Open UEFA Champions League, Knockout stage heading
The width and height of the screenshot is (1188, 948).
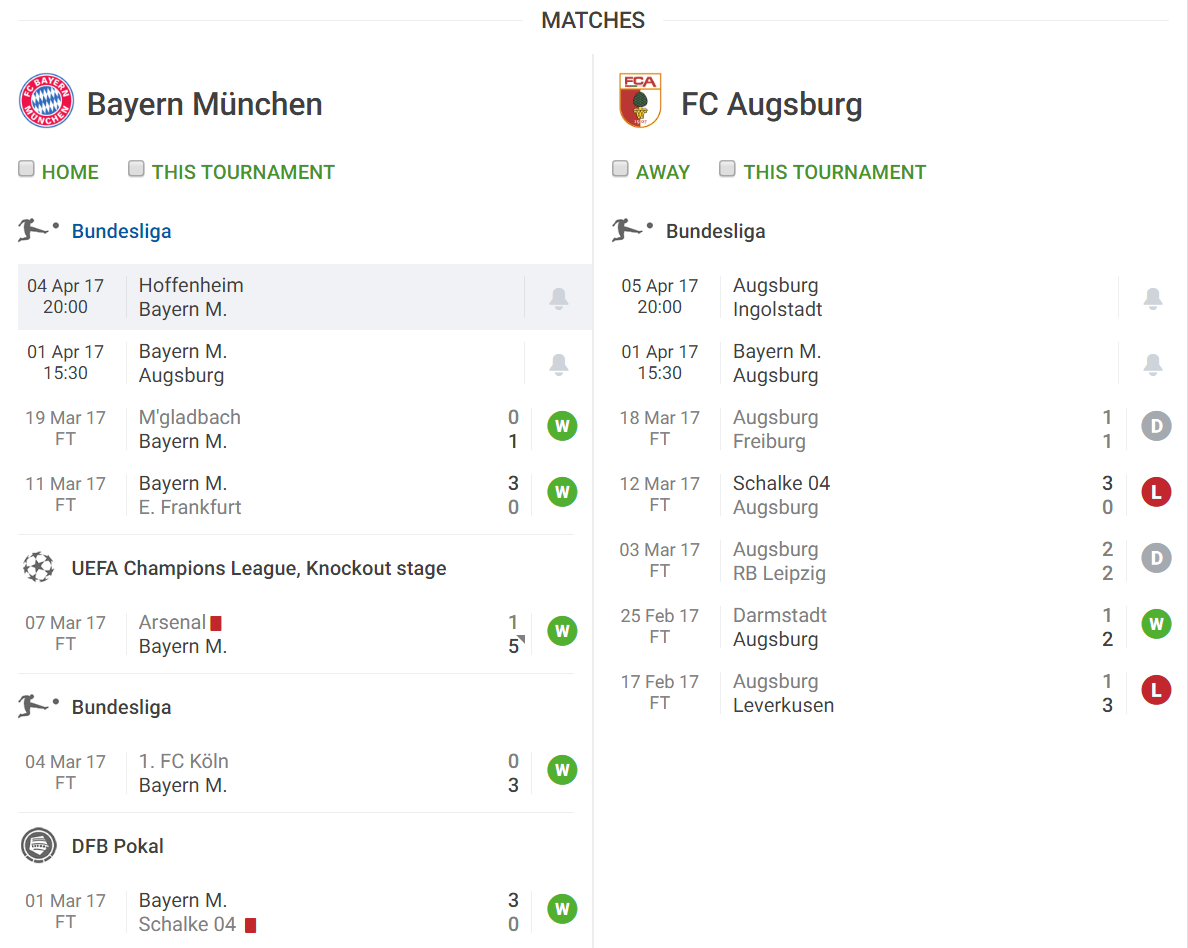pyautogui.click(x=259, y=568)
